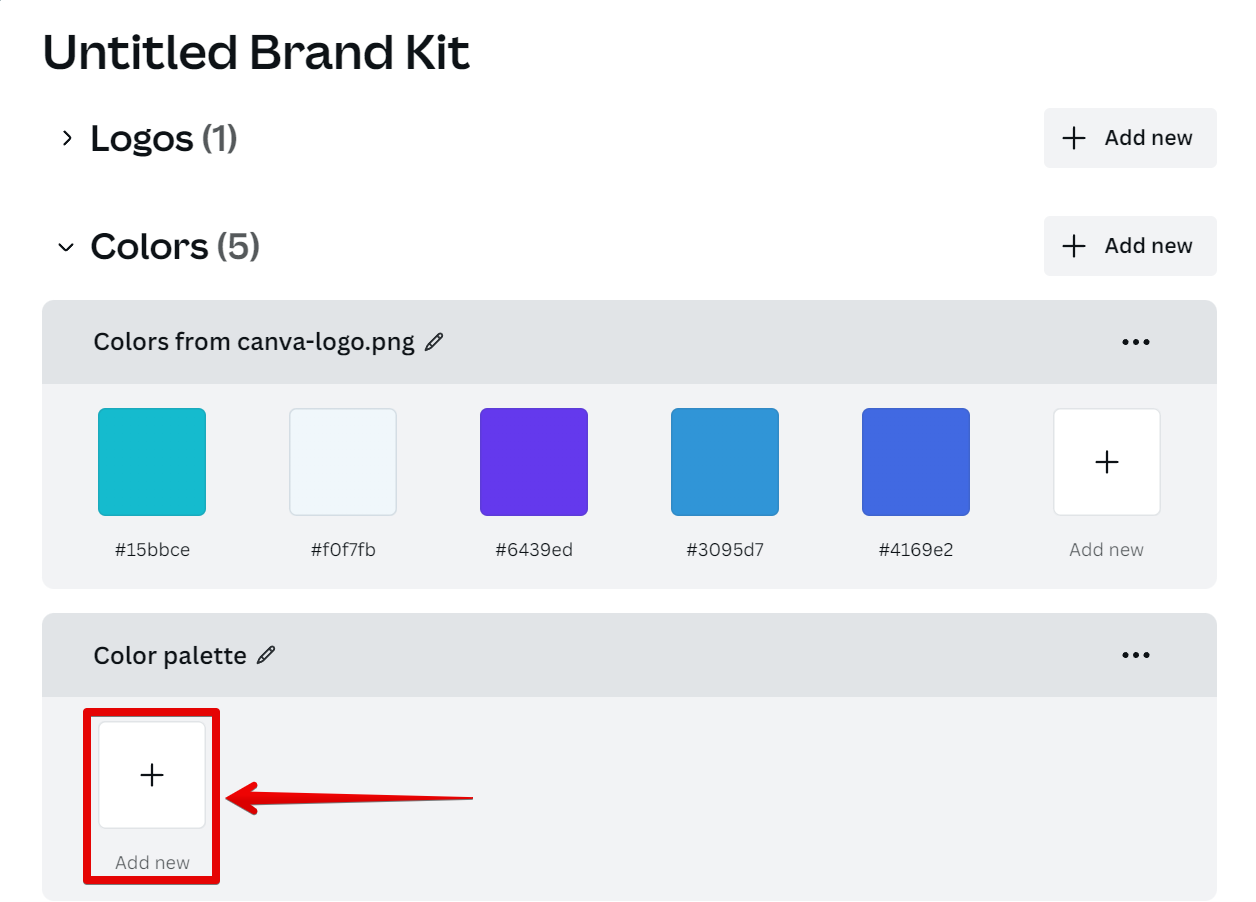Click the plus tile in canva-logo.png colors row

[x=1106, y=462]
